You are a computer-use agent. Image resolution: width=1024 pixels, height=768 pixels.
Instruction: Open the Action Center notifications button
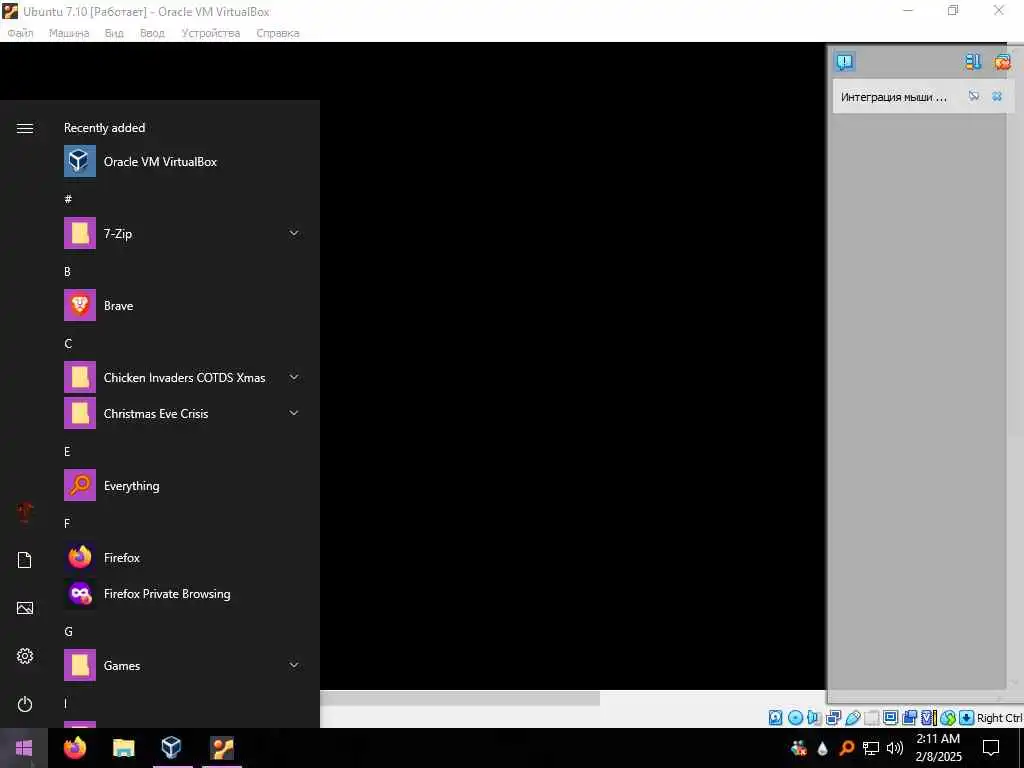pyautogui.click(x=991, y=748)
